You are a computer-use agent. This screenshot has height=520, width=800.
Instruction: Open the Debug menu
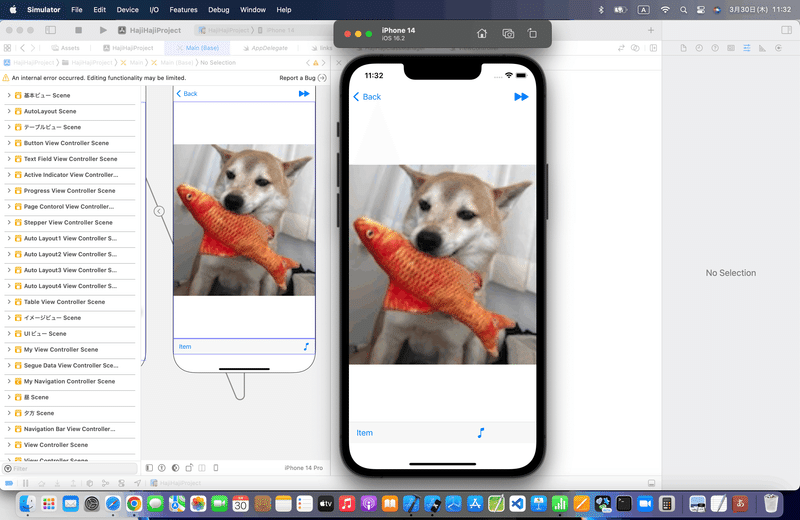point(219,10)
